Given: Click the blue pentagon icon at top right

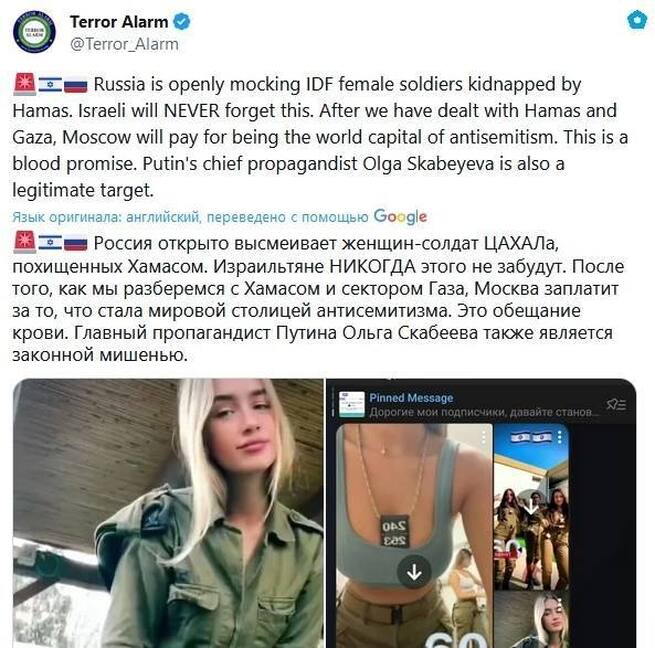Looking at the screenshot, I should tap(637, 20).
